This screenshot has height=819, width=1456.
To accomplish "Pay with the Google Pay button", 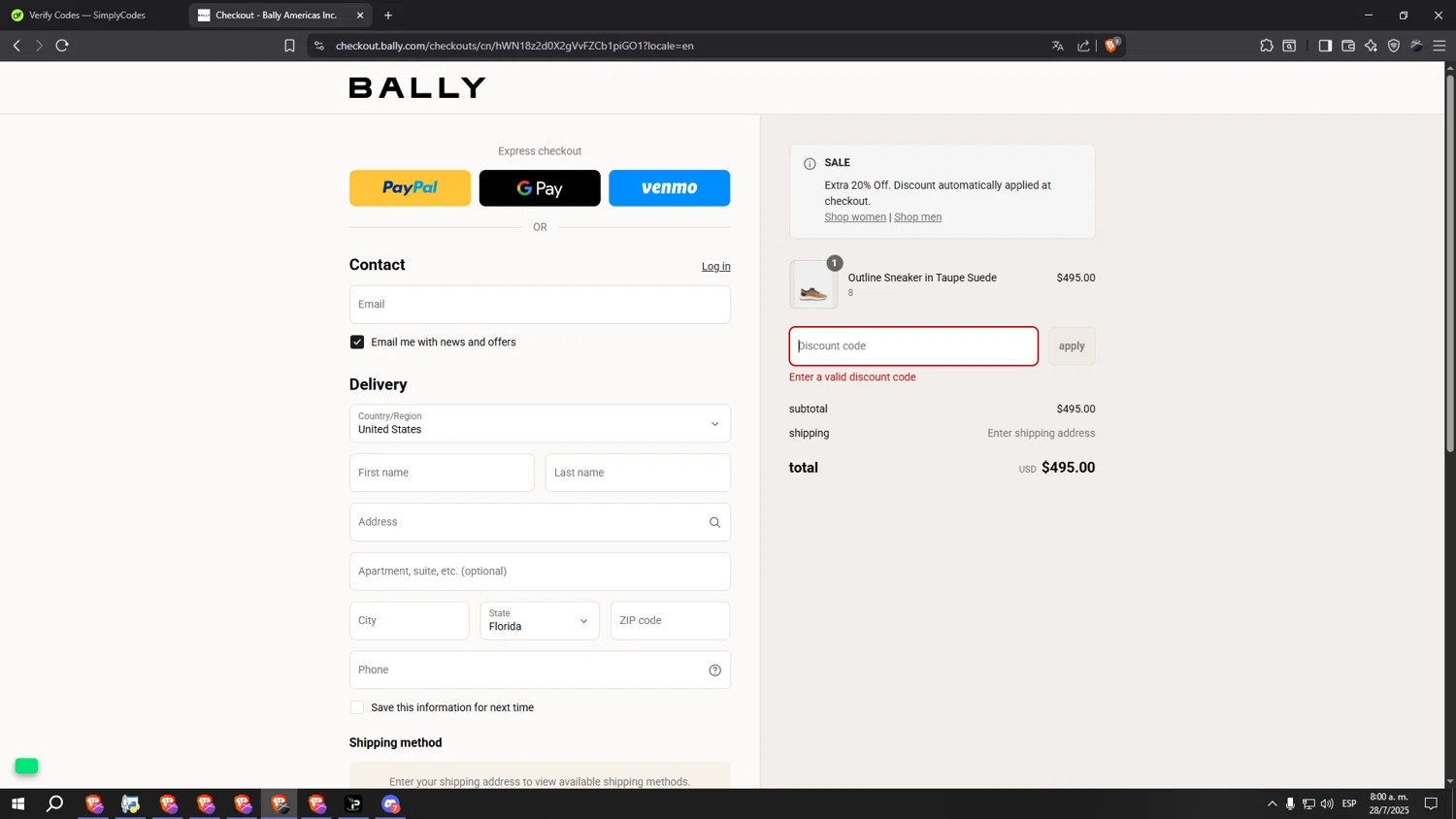I will point(540,188).
